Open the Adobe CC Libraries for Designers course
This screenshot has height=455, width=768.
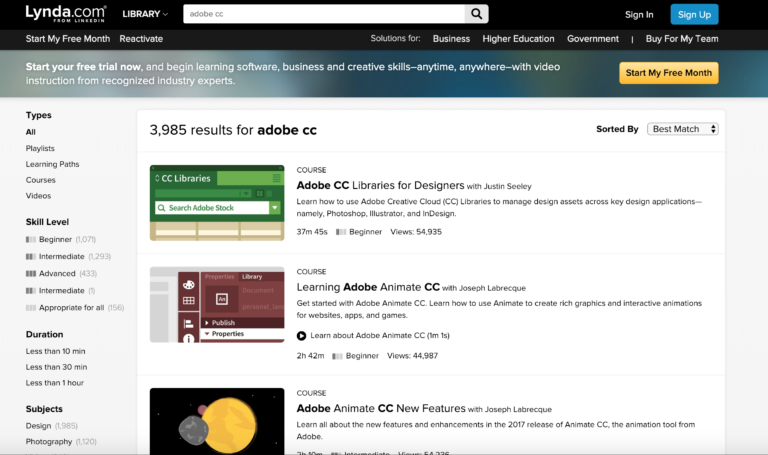click(380, 186)
